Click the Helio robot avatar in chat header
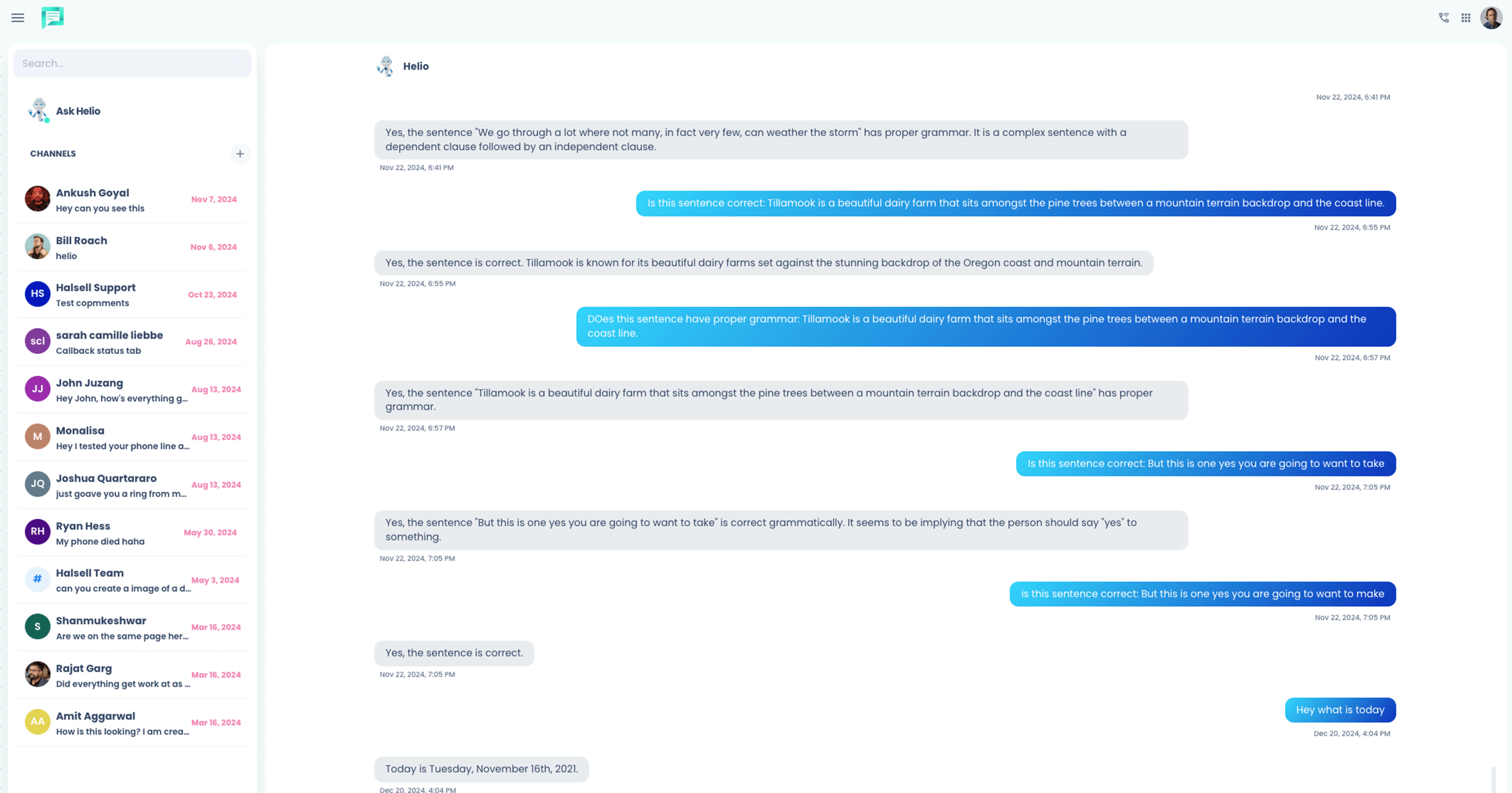This screenshot has height=793, width=1512. click(x=385, y=66)
